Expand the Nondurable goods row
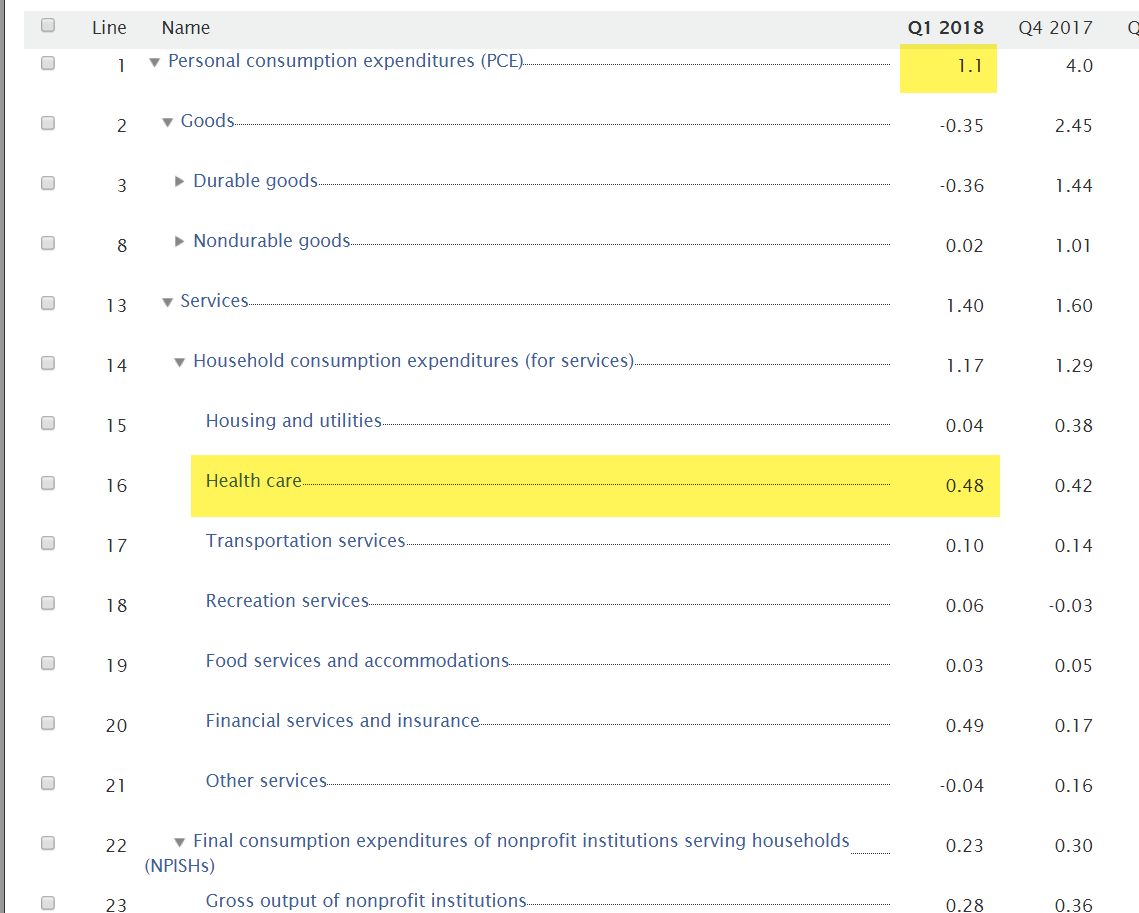 [x=180, y=242]
